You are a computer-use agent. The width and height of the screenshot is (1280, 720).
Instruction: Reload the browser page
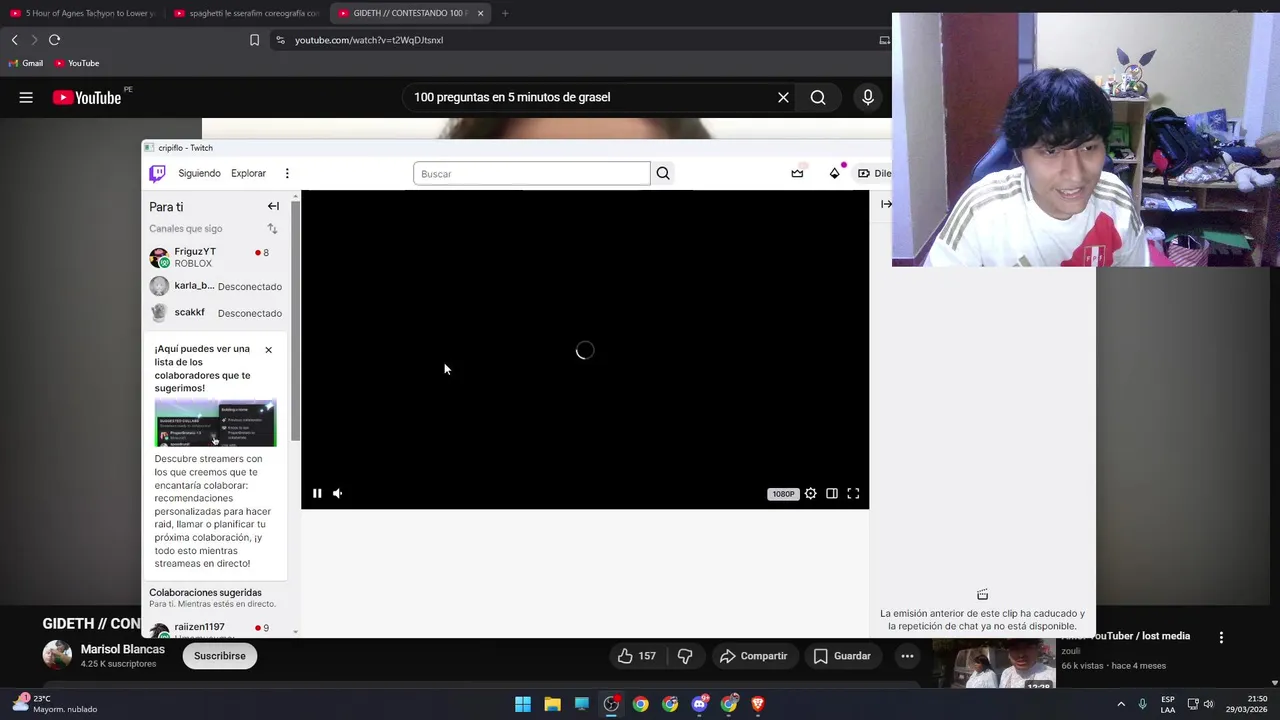click(54, 40)
